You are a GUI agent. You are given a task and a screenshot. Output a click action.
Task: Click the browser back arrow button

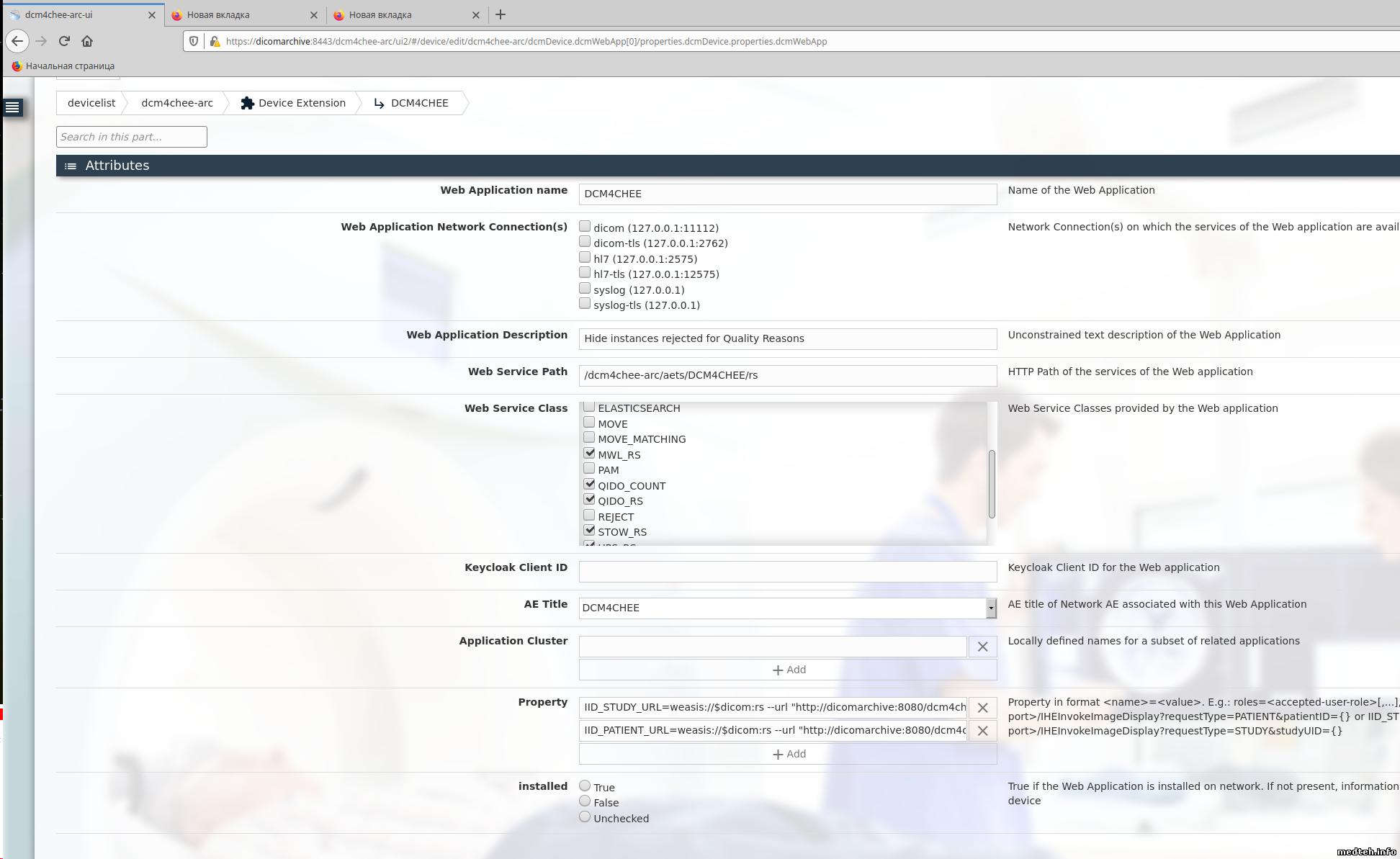click(18, 41)
